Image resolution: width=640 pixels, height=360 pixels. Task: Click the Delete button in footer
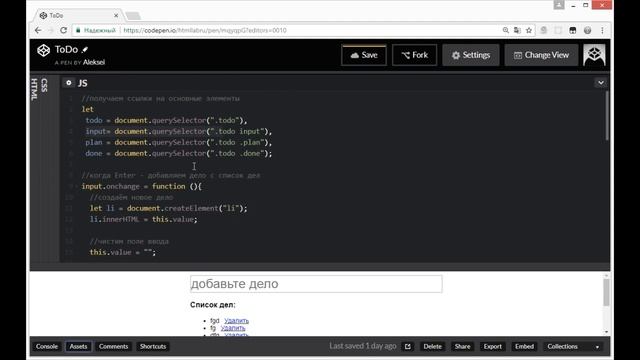[432, 347]
